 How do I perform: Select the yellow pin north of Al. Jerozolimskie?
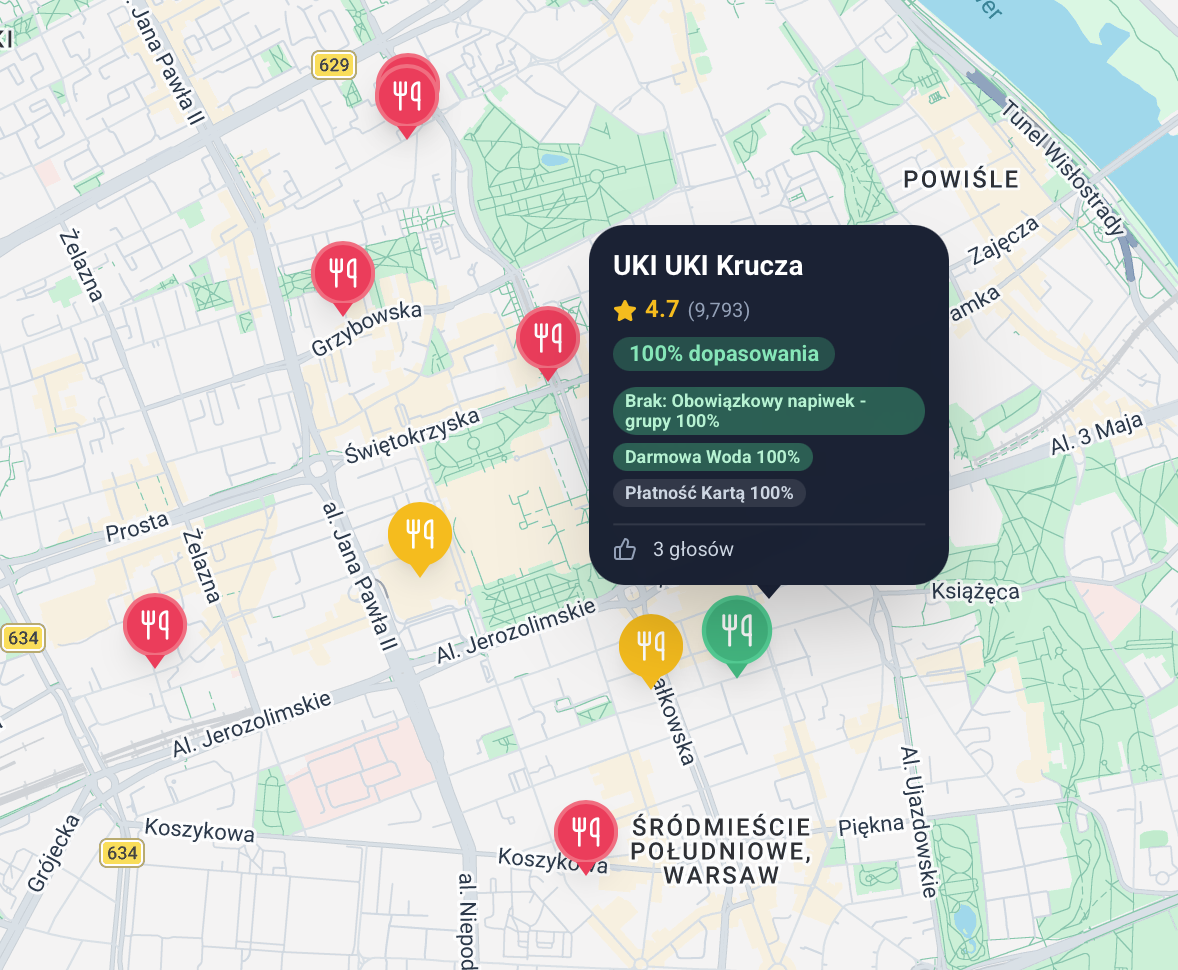point(419,535)
